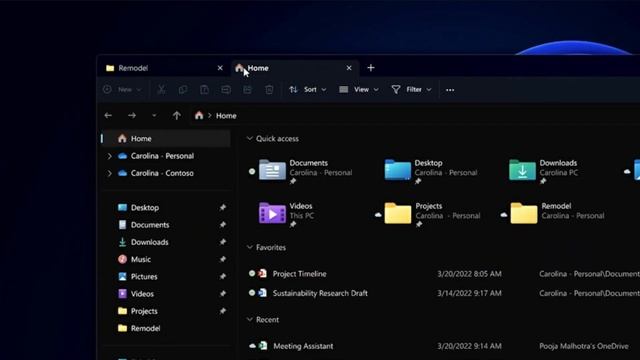Close the Home tab
Screen dimensions: 640x360
[349, 68]
